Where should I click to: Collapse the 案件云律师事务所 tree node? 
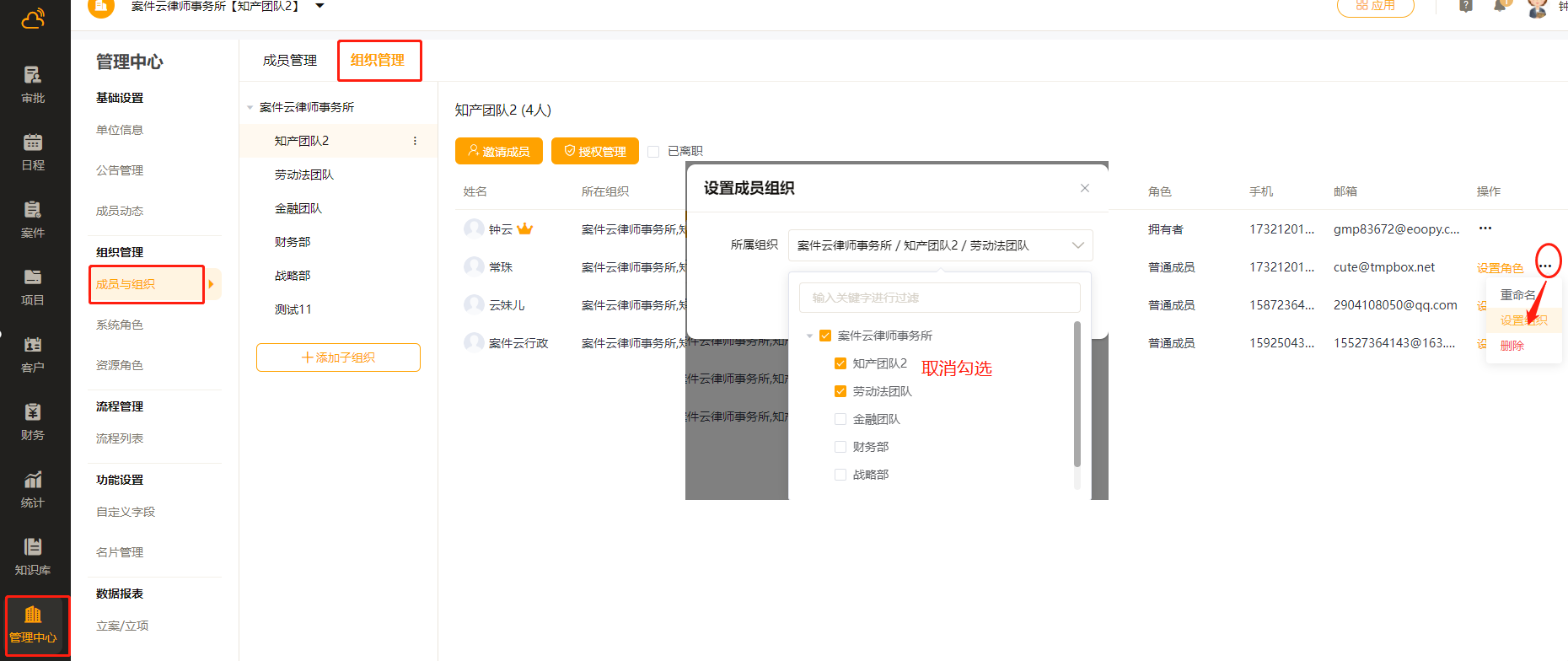click(250, 108)
